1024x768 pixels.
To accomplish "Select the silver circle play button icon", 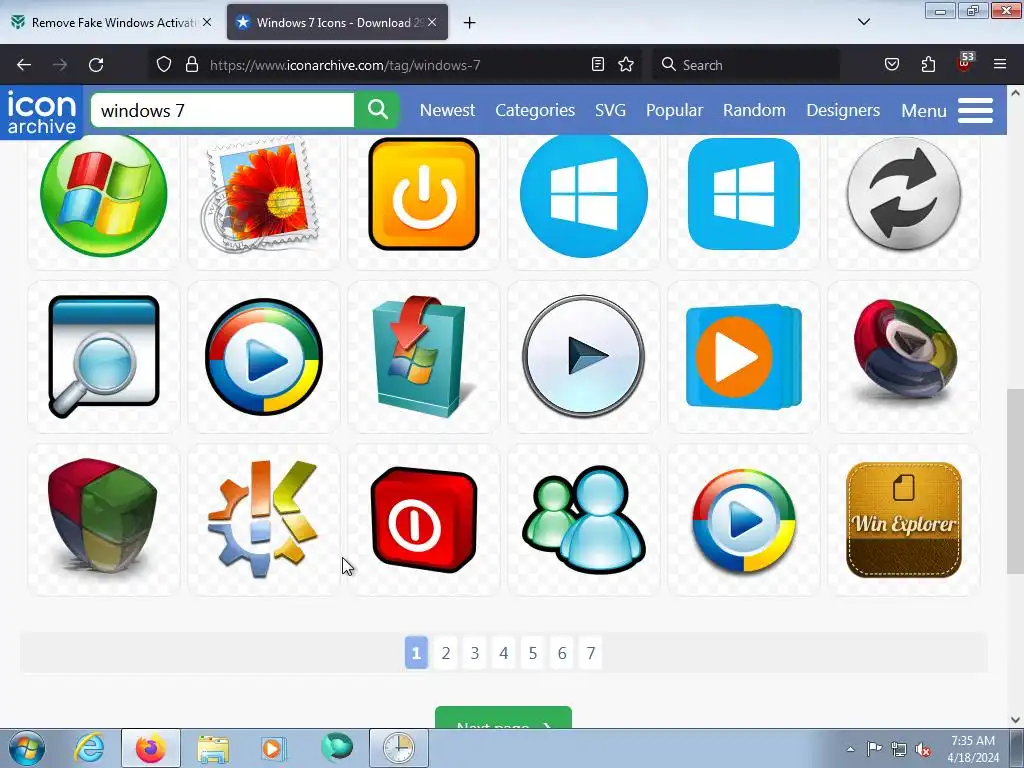I will tap(584, 357).
